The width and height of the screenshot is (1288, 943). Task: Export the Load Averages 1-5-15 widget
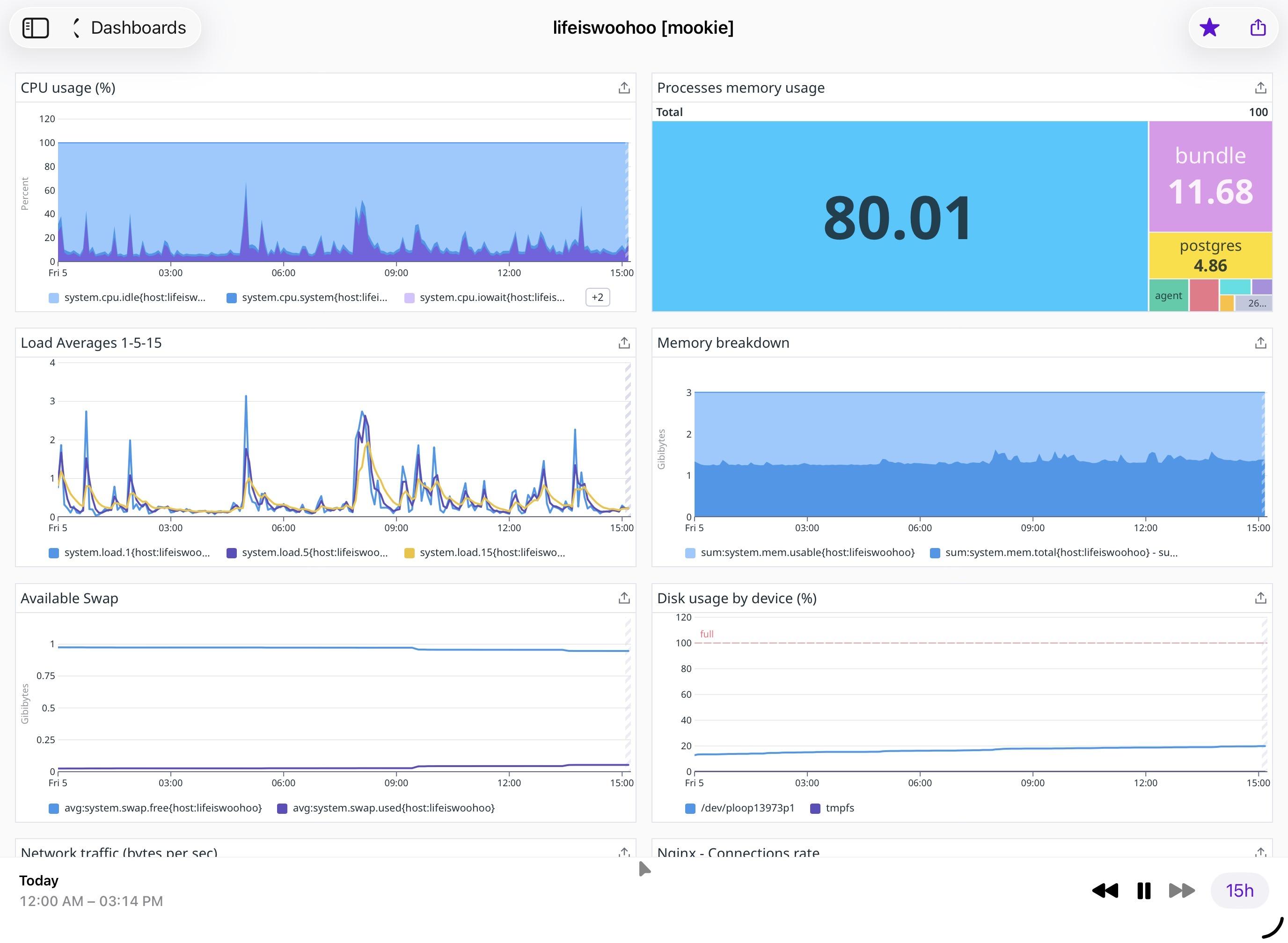pos(624,343)
